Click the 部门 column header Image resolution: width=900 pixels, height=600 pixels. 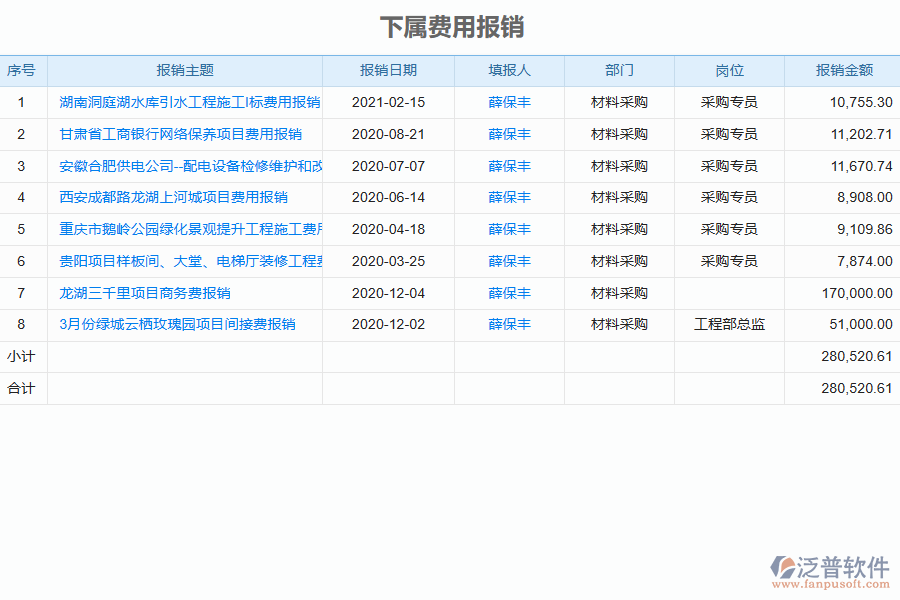(619, 70)
